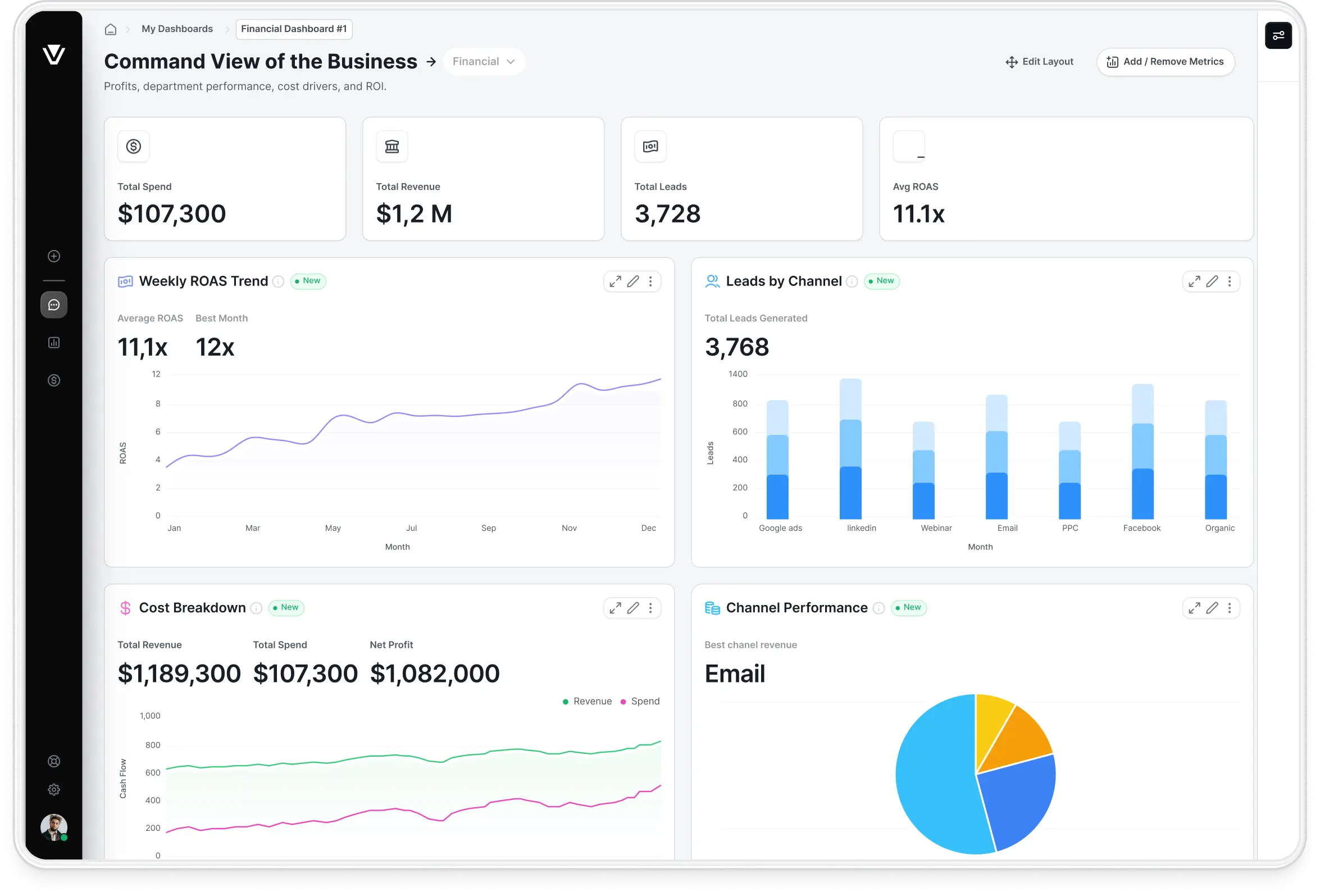
Task: Select My Dashboards in the breadcrumb
Action: (x=176, y=29)
